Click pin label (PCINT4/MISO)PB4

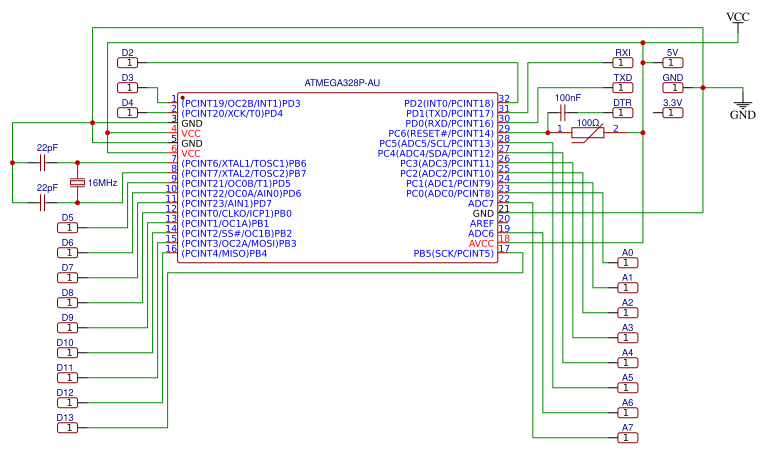[224, 254]
